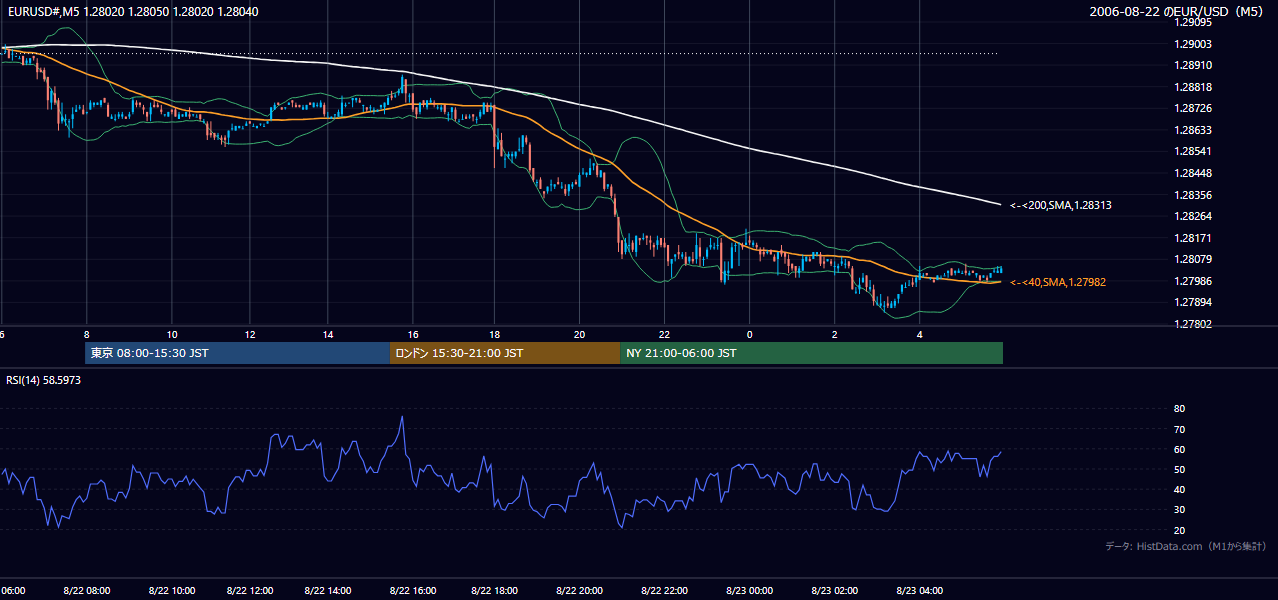Click hour marker 10 below price chart
The height and width of the screenshot is (600, 1278).
tap(172, 335)
